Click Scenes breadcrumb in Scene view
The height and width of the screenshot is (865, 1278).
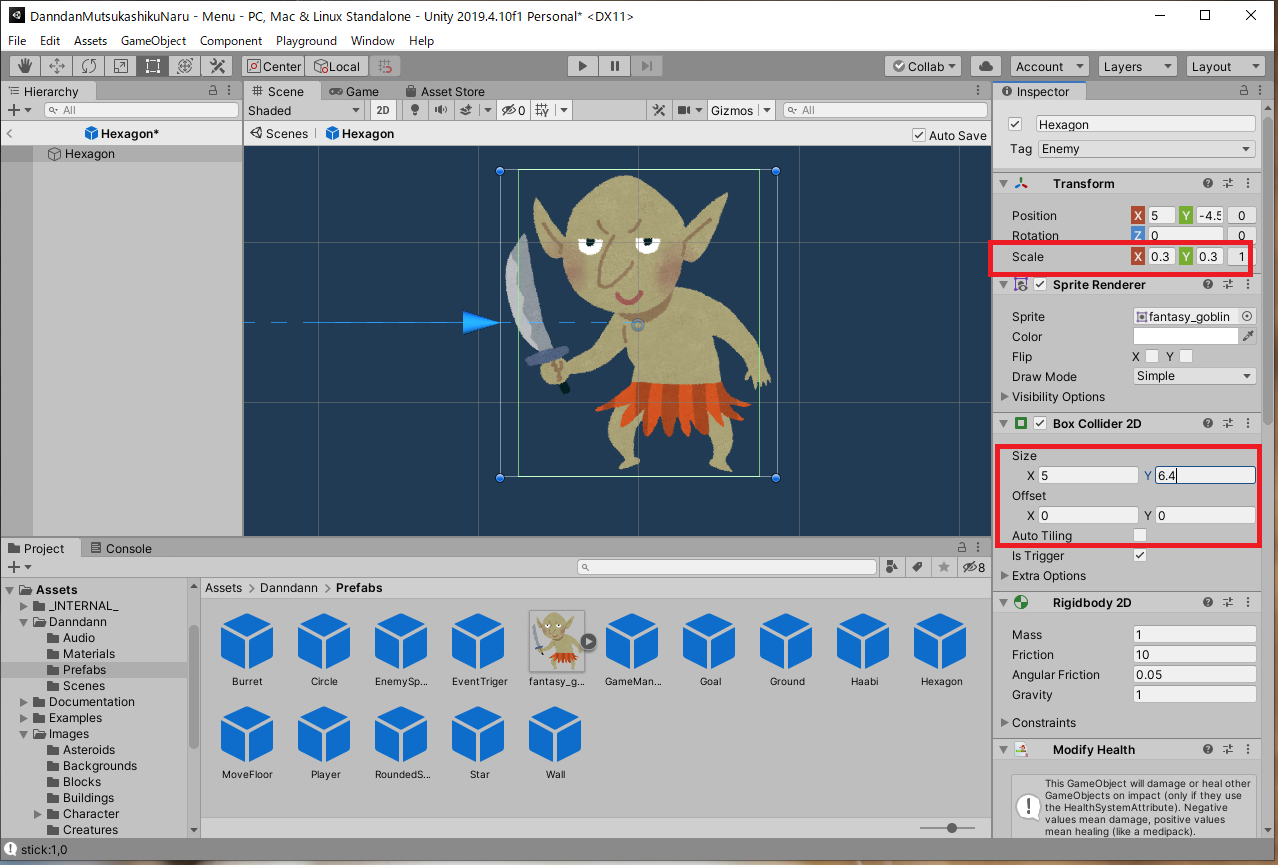coord(279,133)
